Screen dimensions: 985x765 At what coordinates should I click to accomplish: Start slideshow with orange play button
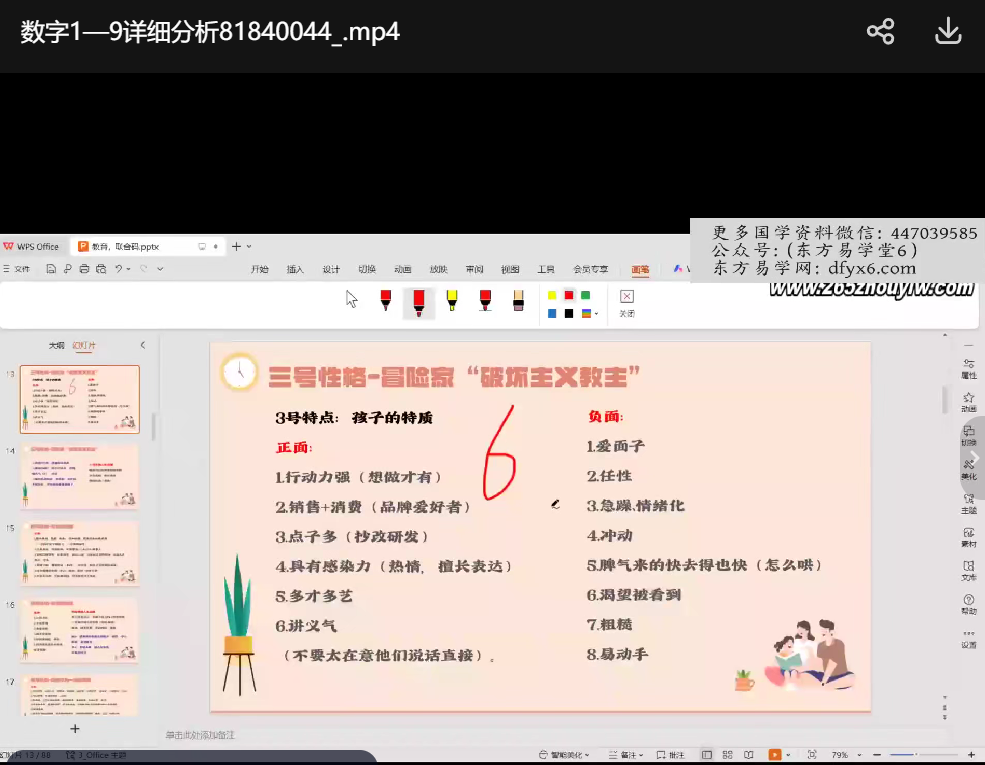[x=773, y=755]
